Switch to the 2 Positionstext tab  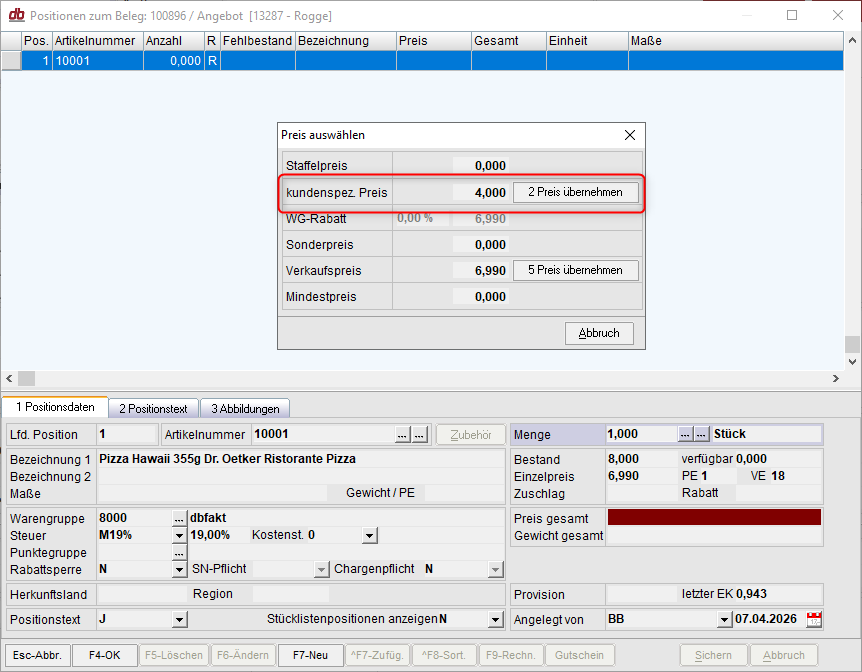click(x=153, y=408)
